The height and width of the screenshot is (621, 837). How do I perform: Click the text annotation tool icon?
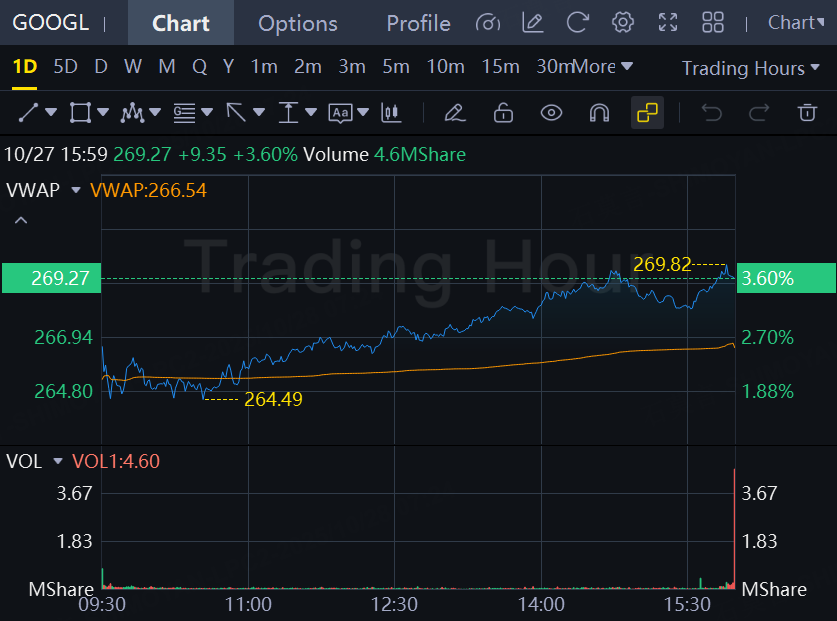point(340,113)
